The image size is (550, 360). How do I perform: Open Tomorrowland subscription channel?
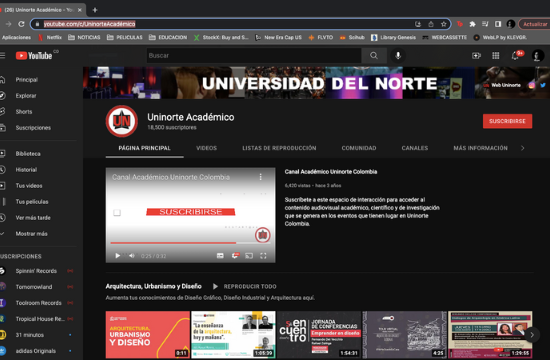pyautogui.click(x=34, y=287)
